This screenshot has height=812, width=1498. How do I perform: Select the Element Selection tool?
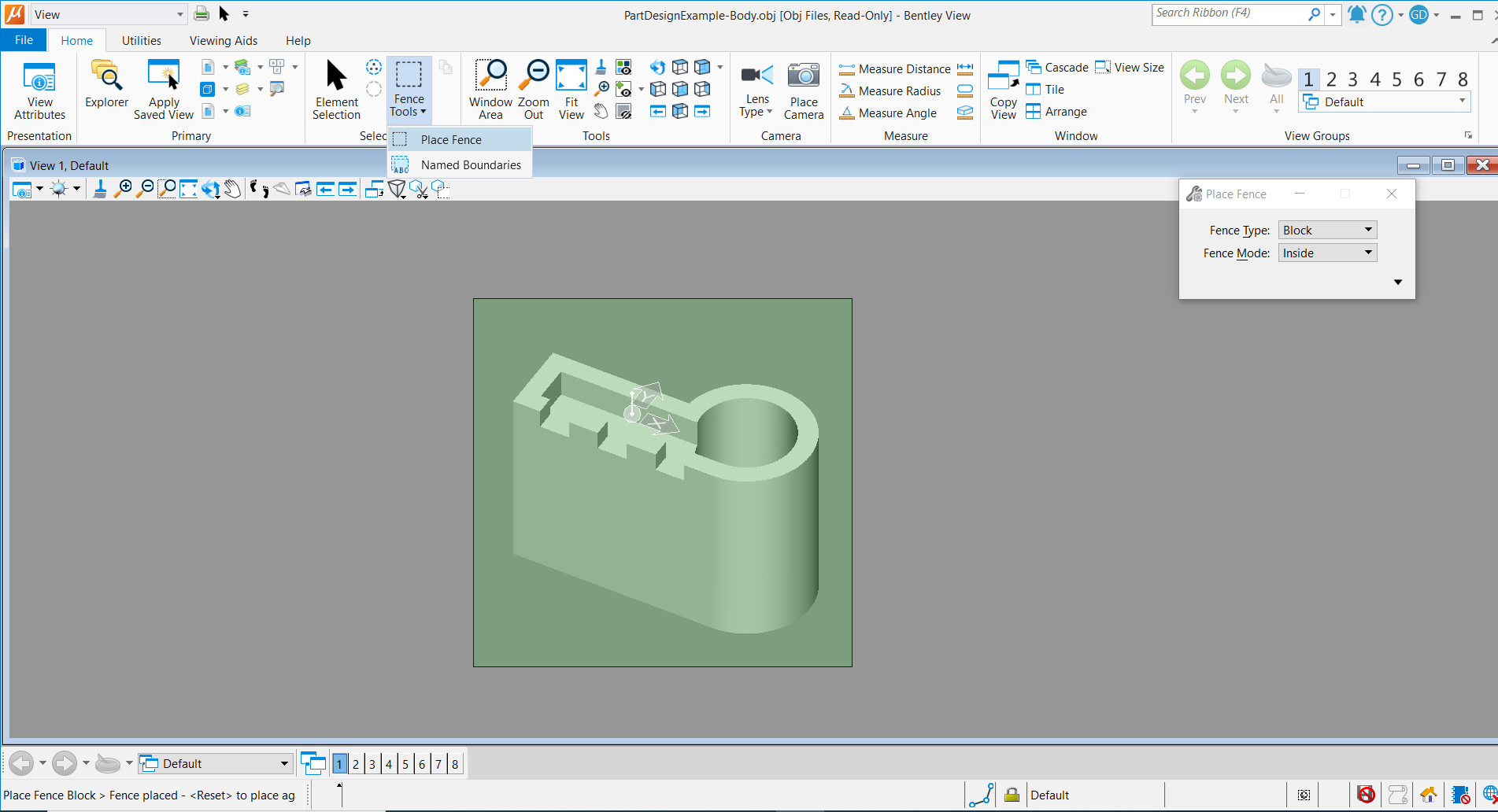(x=336, y=88)
